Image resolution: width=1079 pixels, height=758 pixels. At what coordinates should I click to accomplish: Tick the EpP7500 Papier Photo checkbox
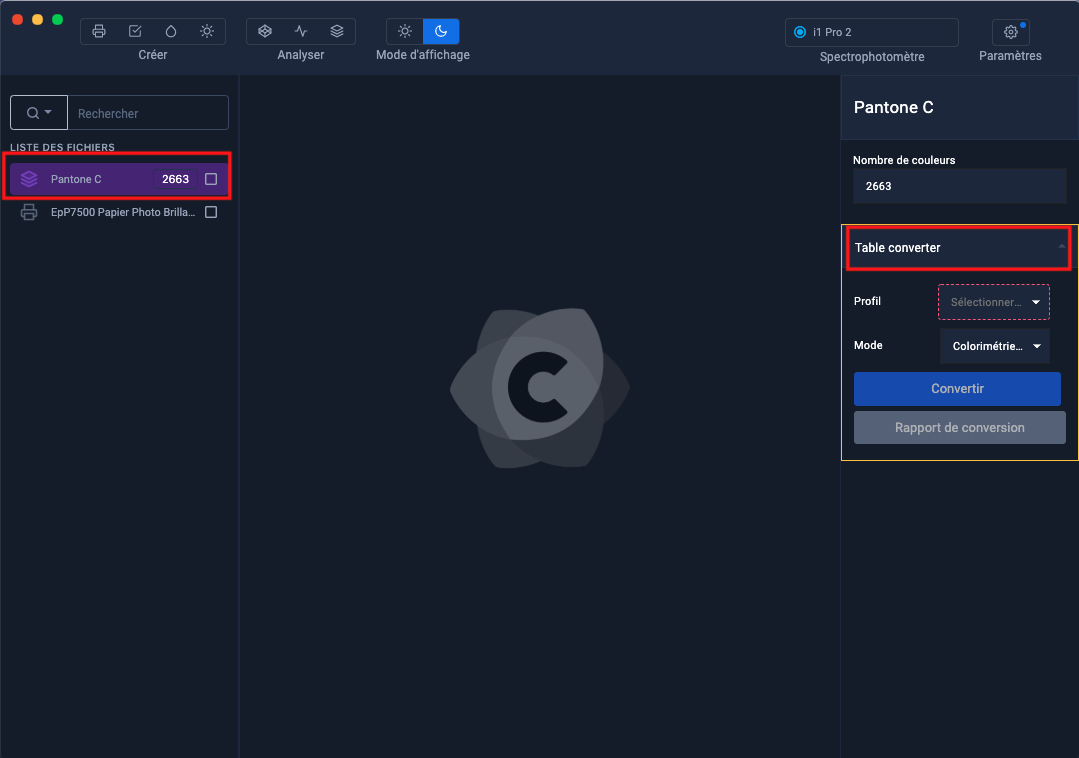[211, 212]
